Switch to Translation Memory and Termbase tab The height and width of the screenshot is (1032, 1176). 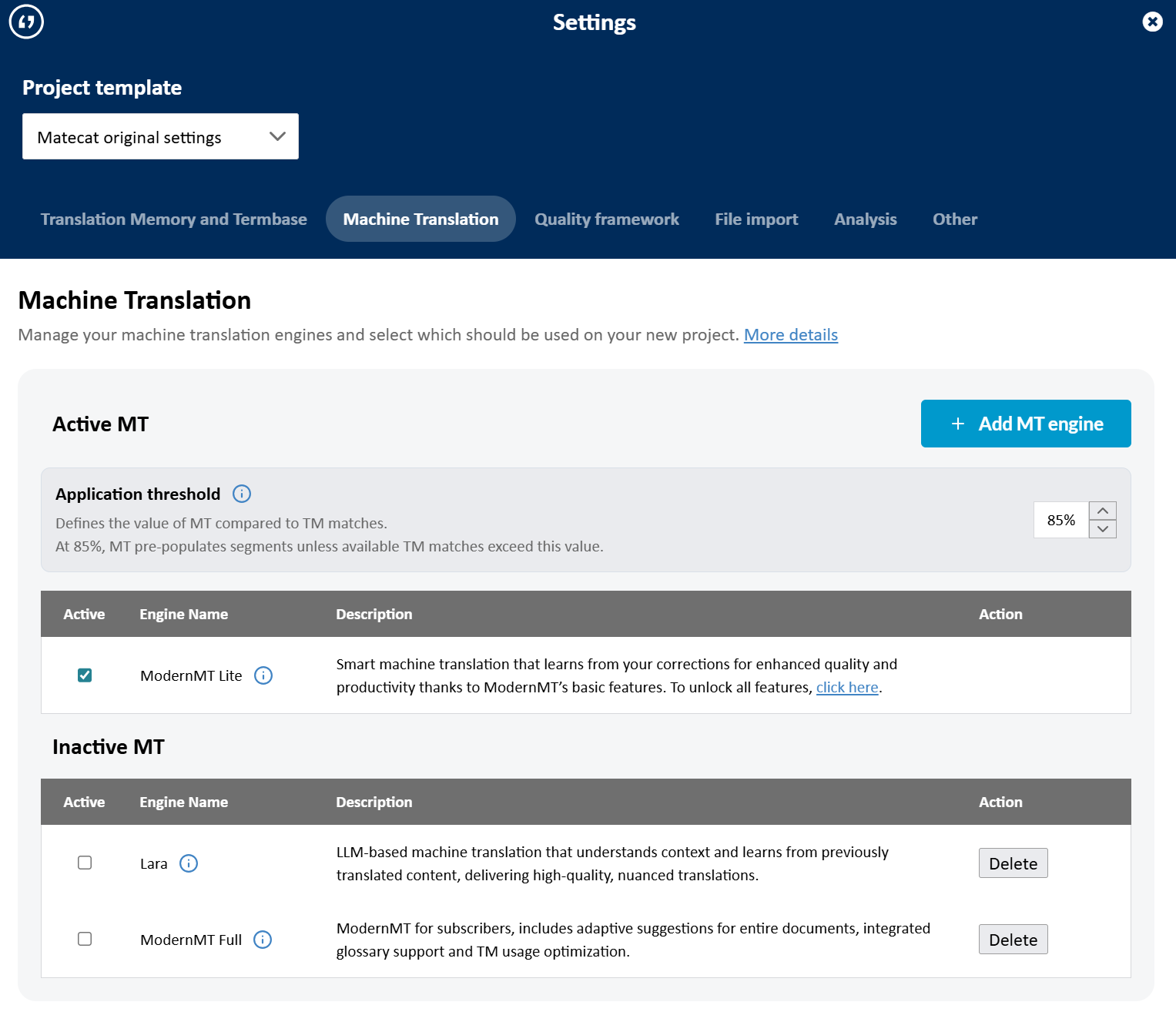click(x=173, y=219)
